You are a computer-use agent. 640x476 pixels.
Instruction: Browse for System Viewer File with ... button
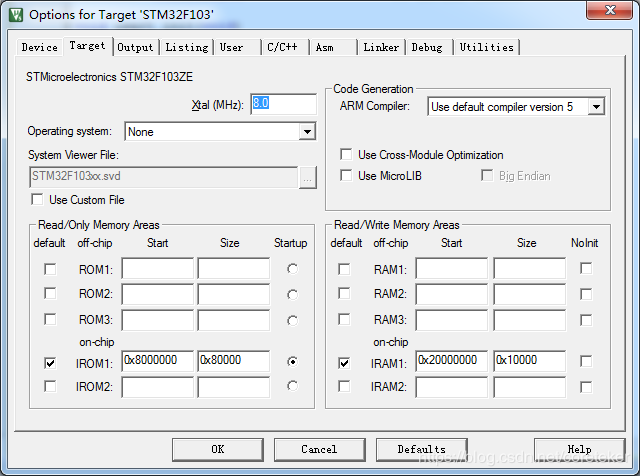307,178
